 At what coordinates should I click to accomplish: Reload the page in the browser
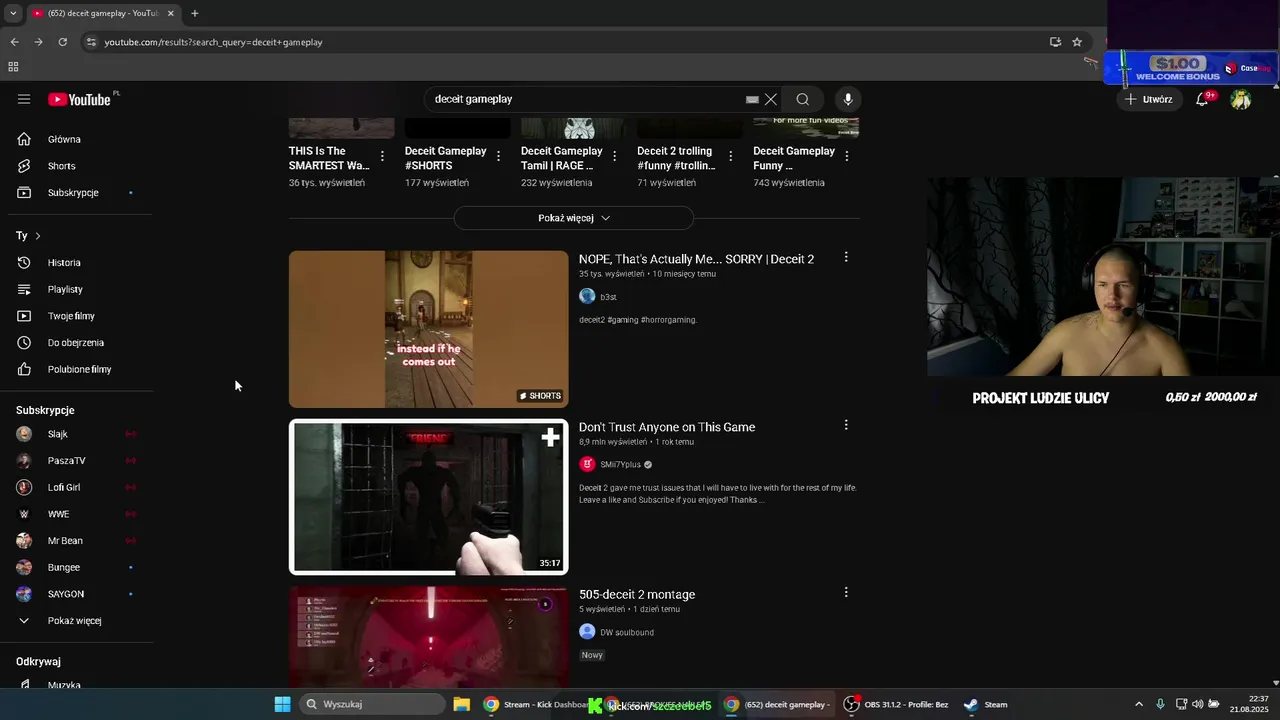[62, 42]
